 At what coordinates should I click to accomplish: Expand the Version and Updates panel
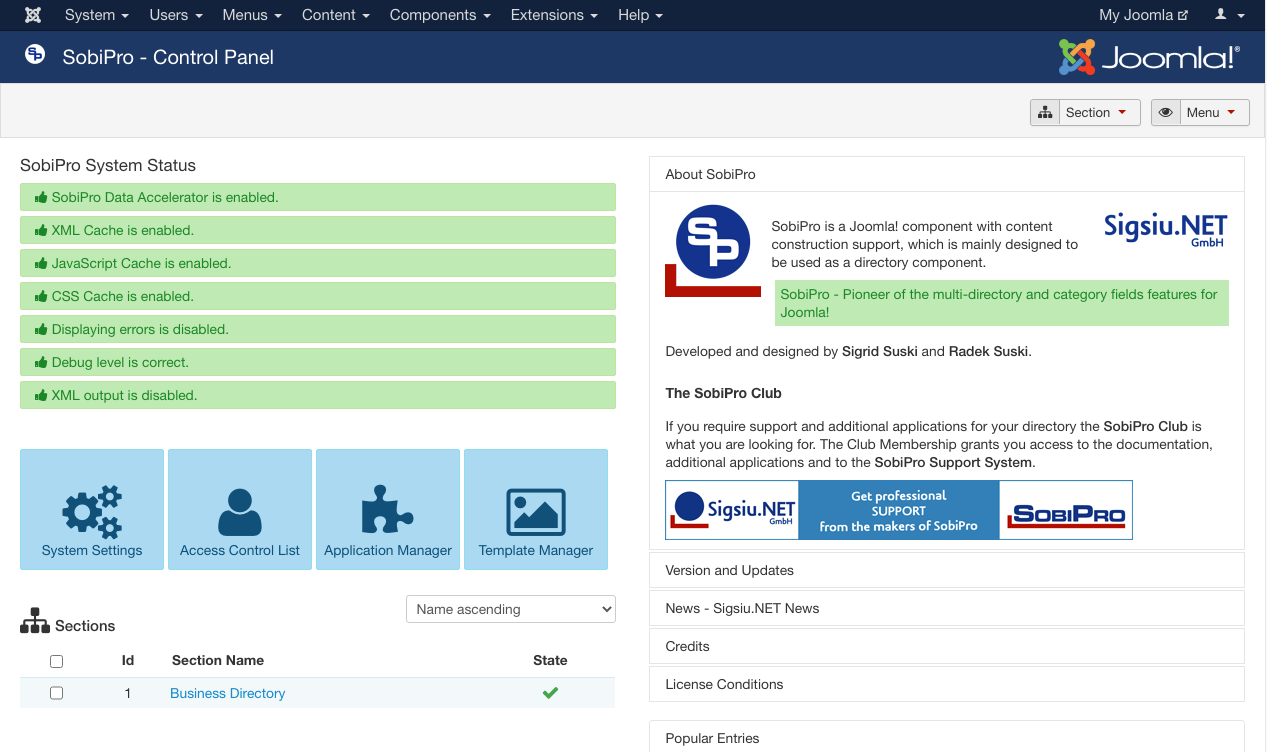point(947,570)
